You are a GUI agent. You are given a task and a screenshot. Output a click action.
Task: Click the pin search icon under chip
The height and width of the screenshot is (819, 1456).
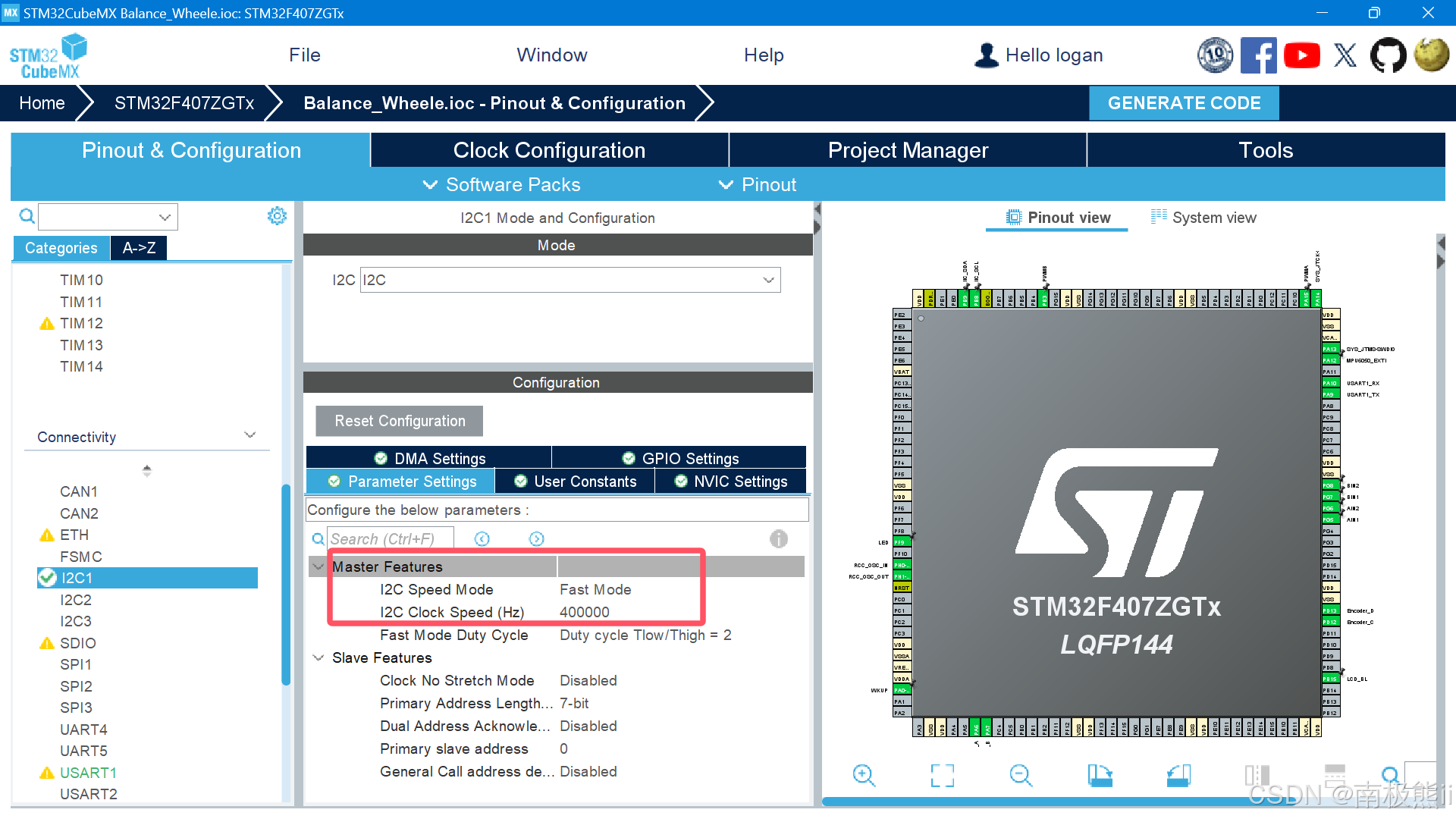coord(1390,775)
